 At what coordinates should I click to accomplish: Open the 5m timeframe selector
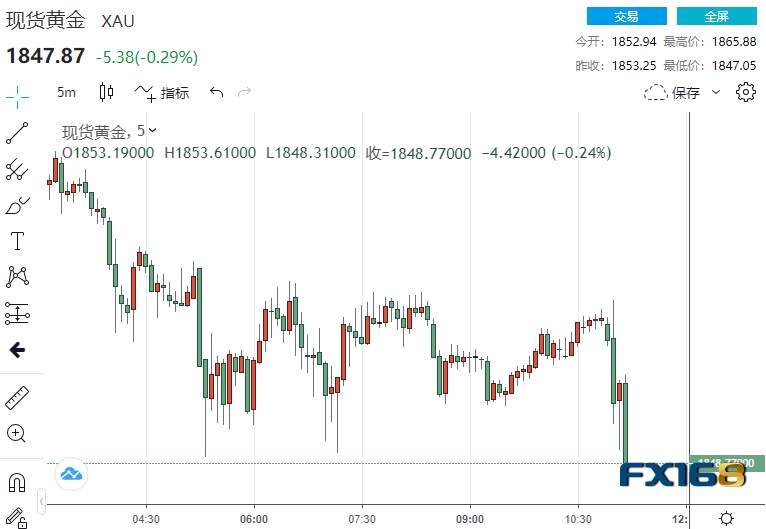click(66, 92)
